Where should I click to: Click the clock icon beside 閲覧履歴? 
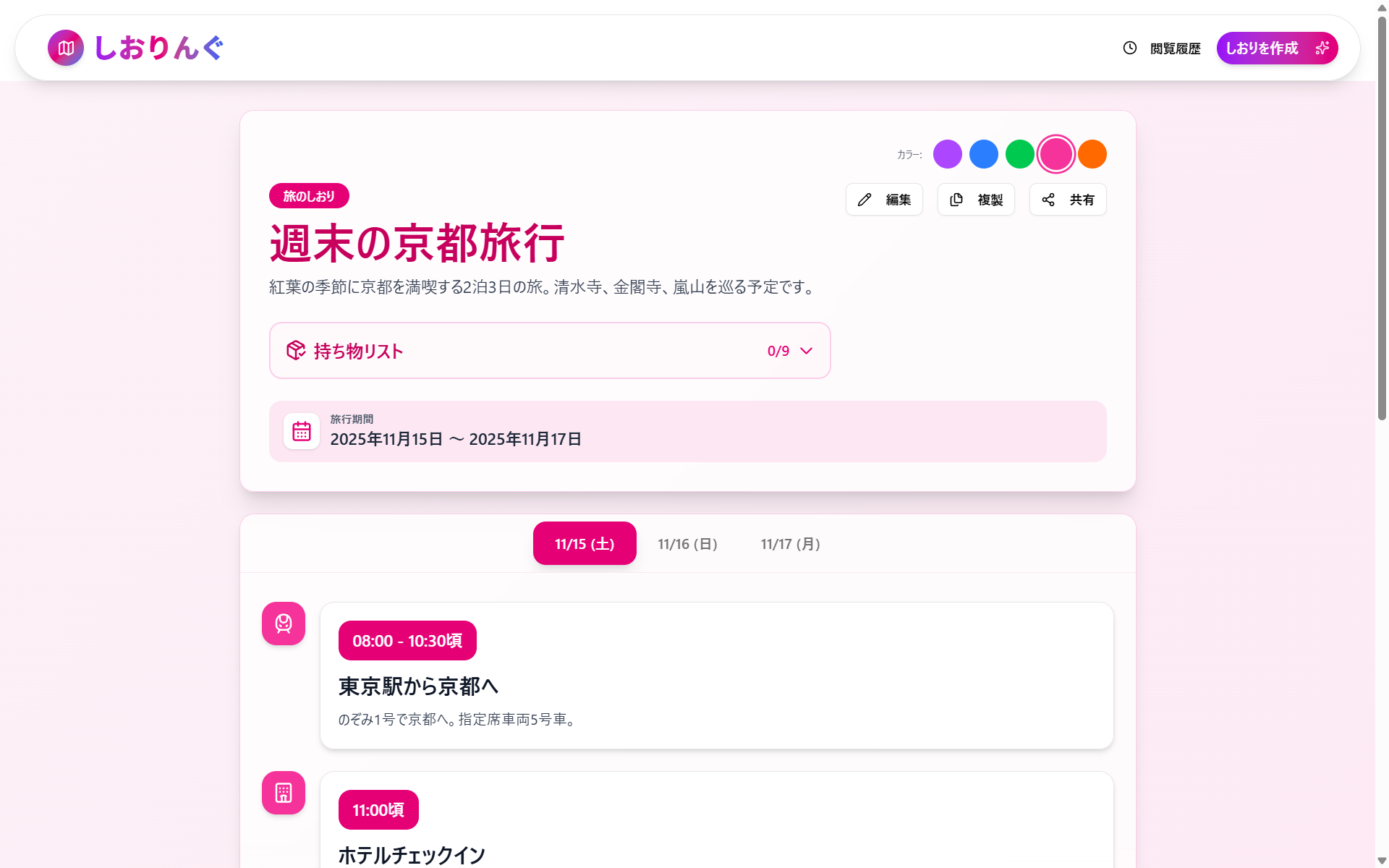coord(1130,48)
